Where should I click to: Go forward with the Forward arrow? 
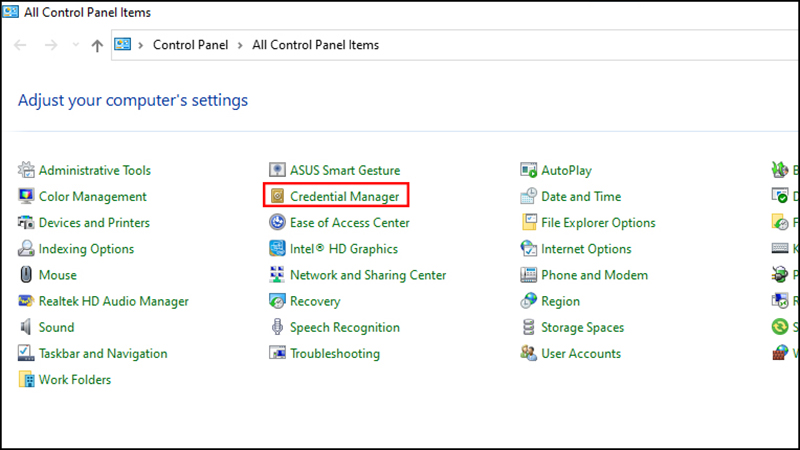51,45
